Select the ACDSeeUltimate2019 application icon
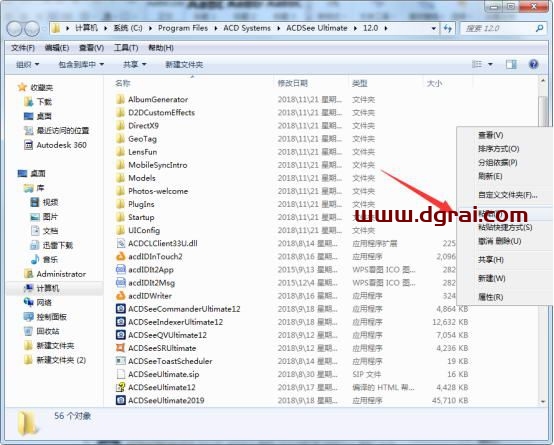The width and height of the screenshot is (554, 445). (120, 400)
